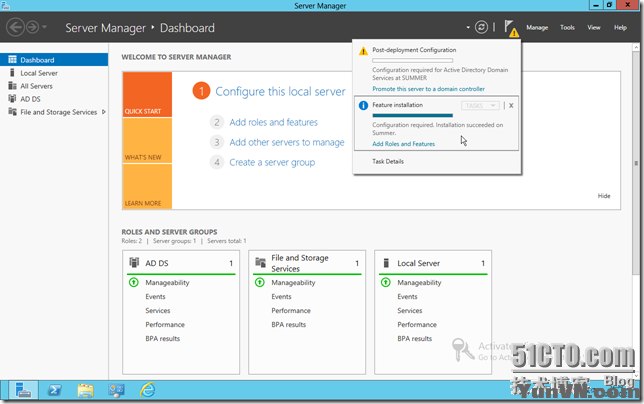The width and height of the screenshot is (644, 404).
Task: Open the View menu
Action: click(593, 28)
